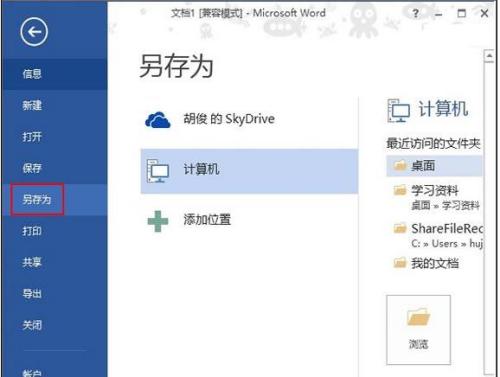Open the 共享 menu item
Viewport: 500px width, 377px height.
(55, 262)
